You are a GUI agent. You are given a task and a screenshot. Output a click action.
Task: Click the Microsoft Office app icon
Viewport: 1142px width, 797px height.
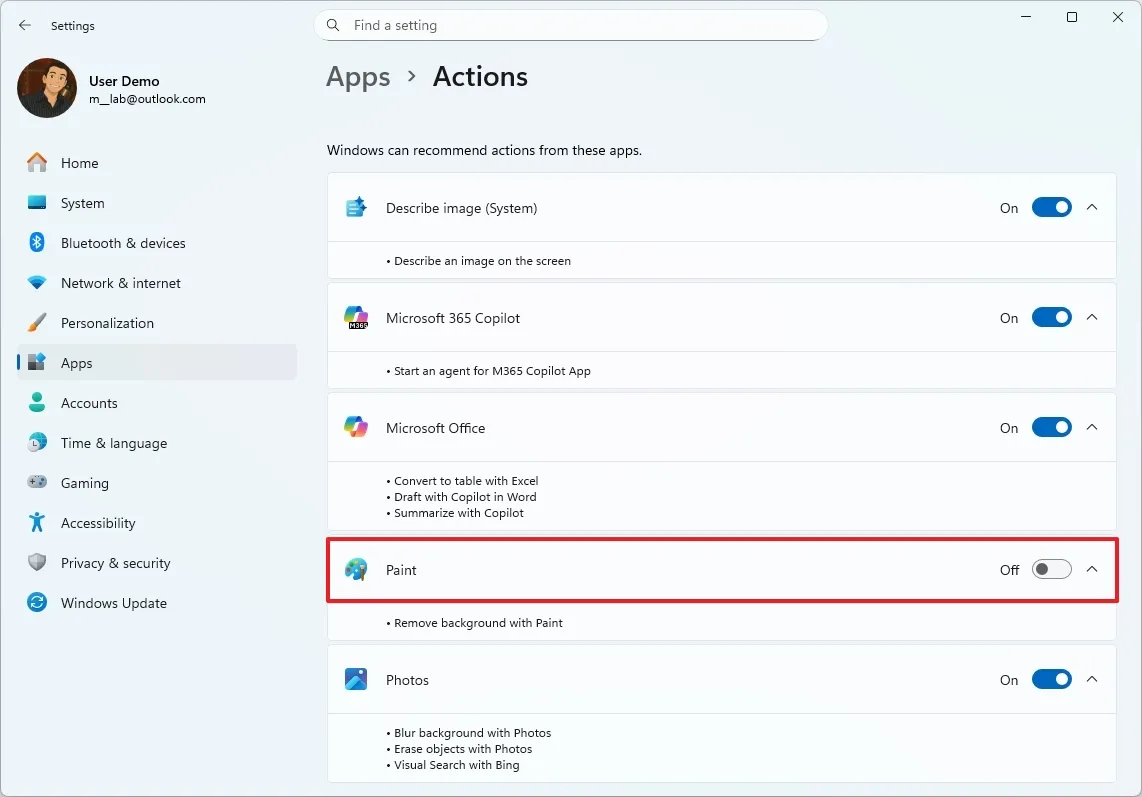356,427
